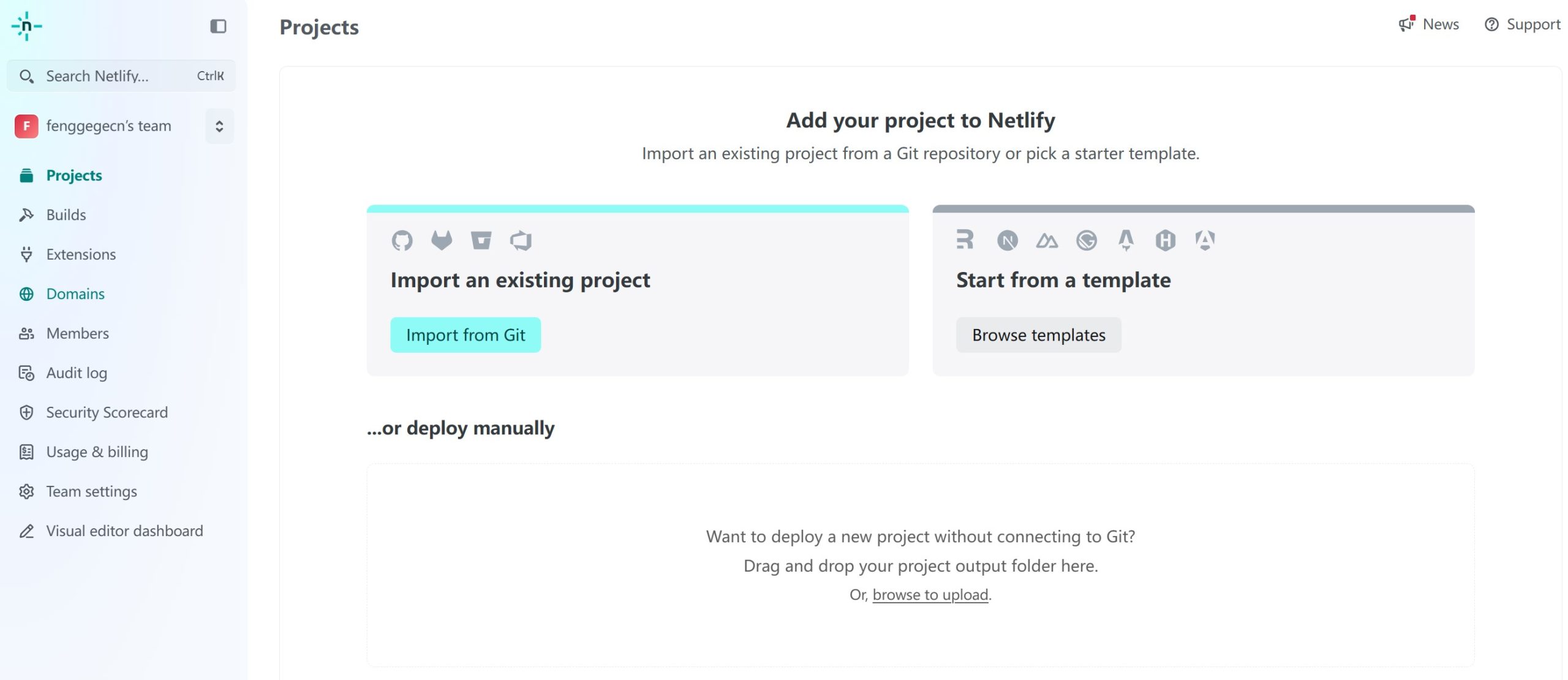Click the Builds hammer icon in the sidebar
The height and width of the screenshot is (680, 1568).
[x=26, y=214]
